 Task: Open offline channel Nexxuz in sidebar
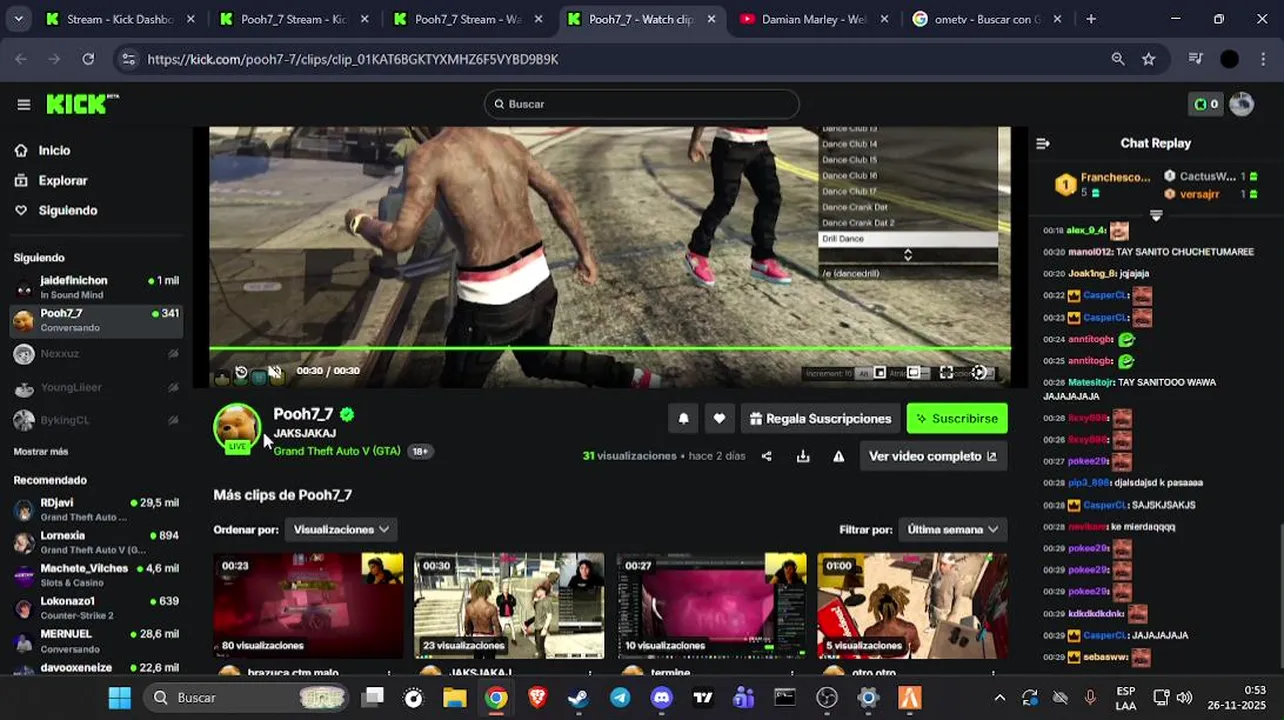96,354
